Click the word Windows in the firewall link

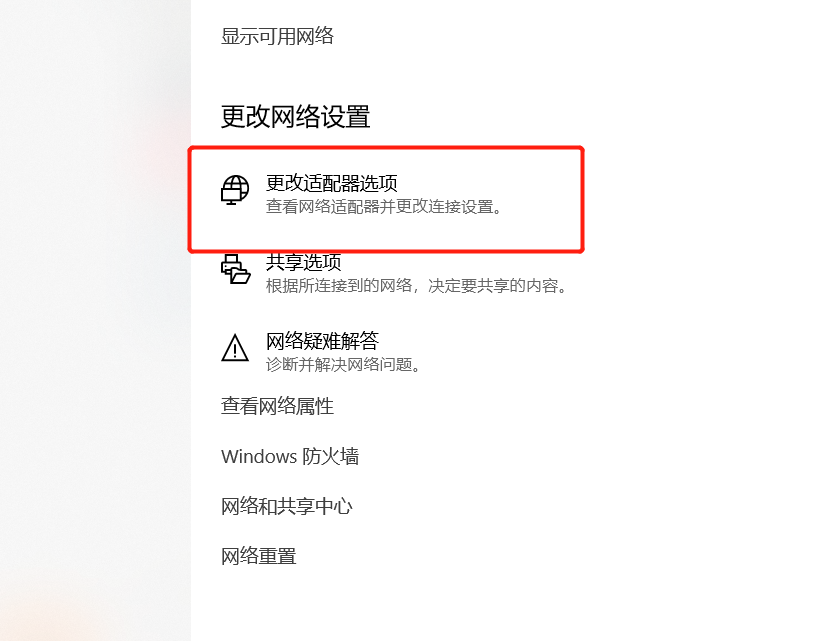click(259, 456)
